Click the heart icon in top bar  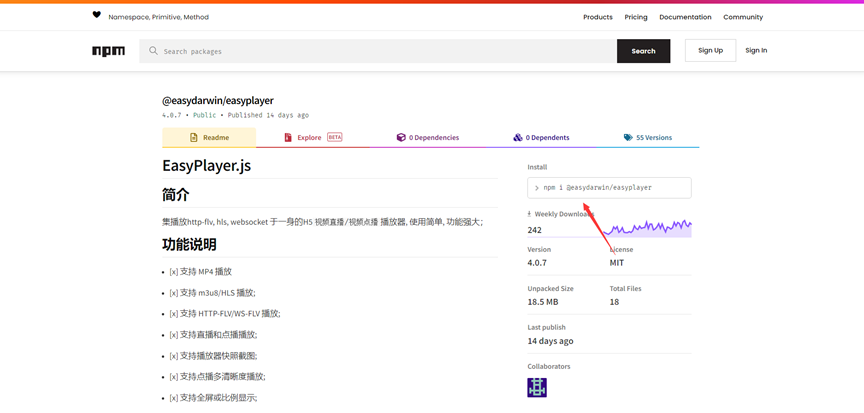click(96, 15)
